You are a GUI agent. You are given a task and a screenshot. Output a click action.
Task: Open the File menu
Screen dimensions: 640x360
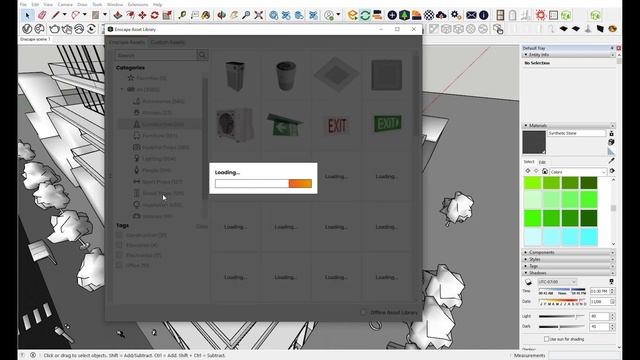(x=23, y=4)
